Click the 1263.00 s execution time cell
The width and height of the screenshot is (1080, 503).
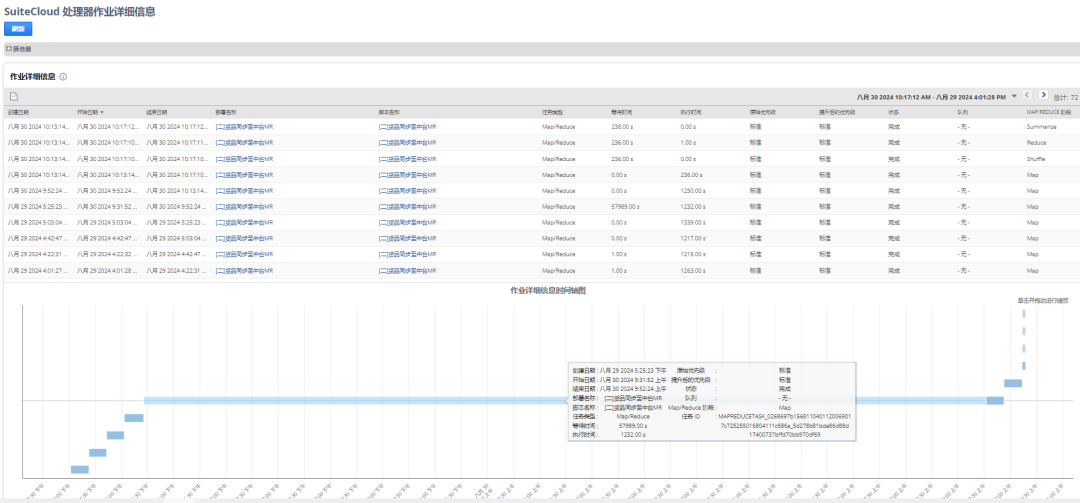point(692,271)
